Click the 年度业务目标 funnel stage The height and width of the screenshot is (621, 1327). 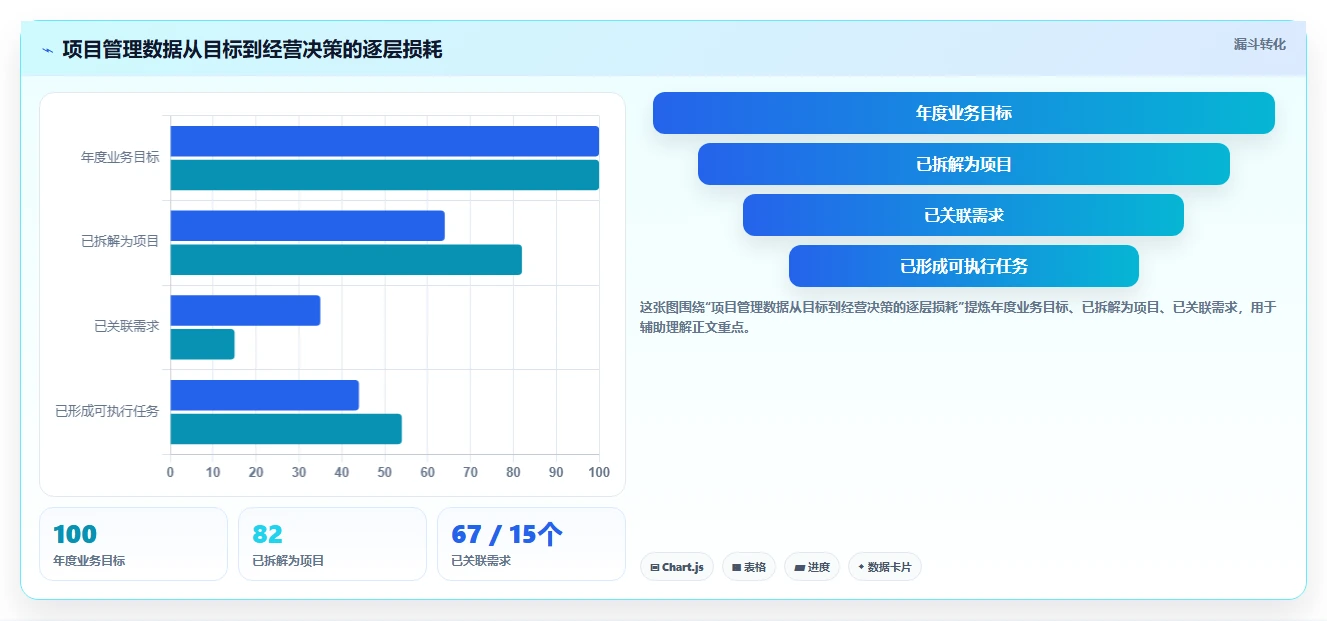click(x=964, y=113)
